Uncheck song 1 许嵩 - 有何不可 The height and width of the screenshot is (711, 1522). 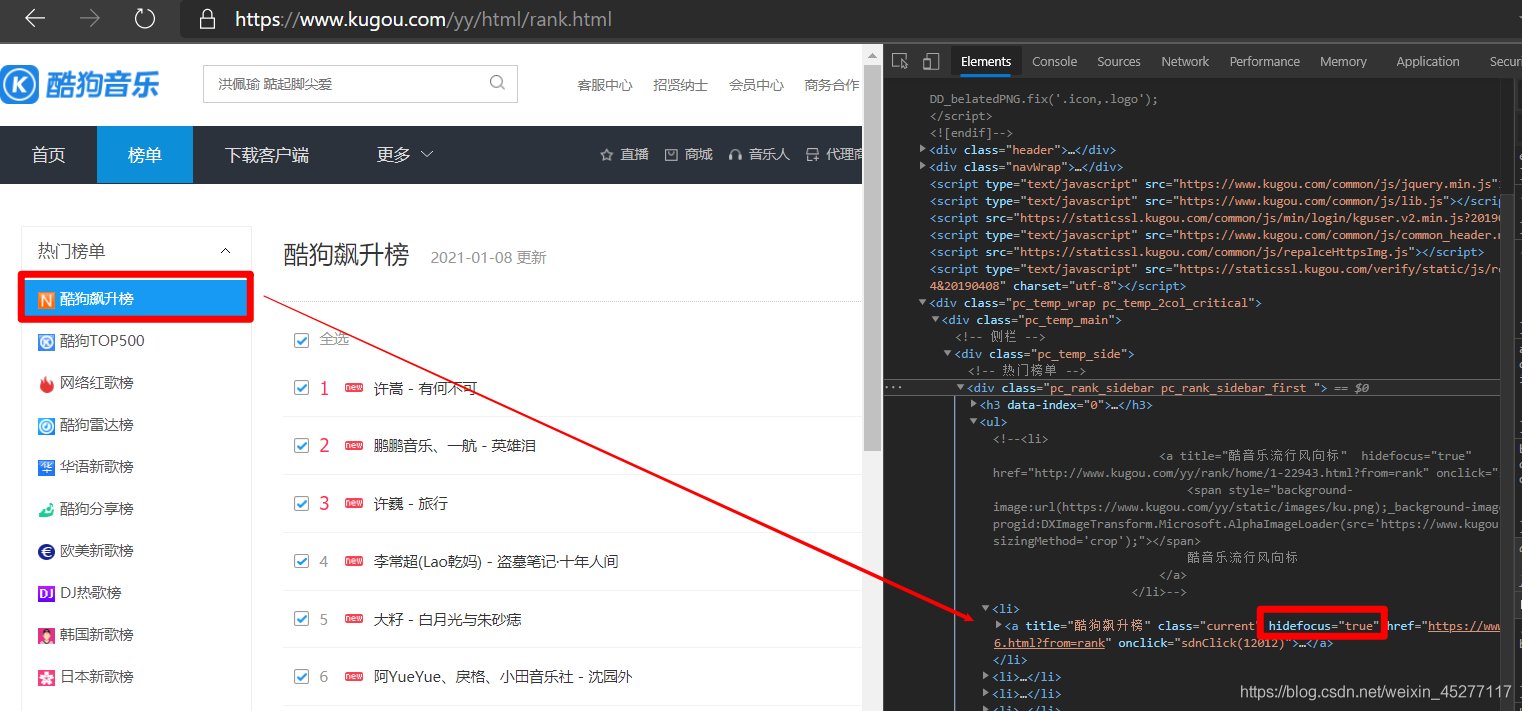tap(302, 388)
